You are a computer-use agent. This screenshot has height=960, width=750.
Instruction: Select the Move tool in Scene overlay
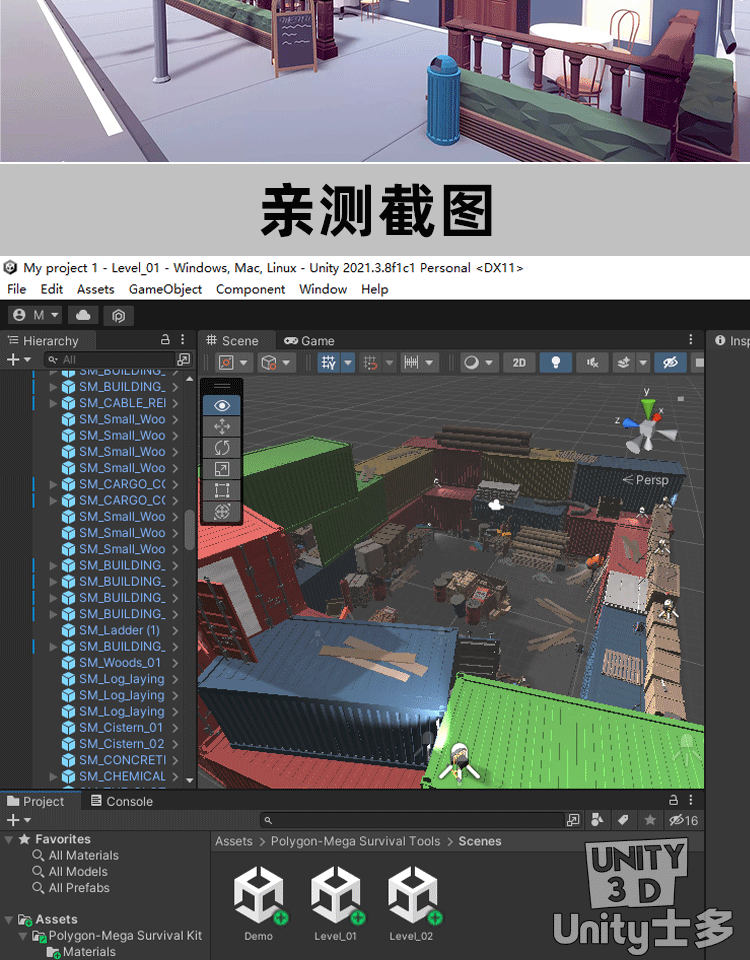[222, 426]
